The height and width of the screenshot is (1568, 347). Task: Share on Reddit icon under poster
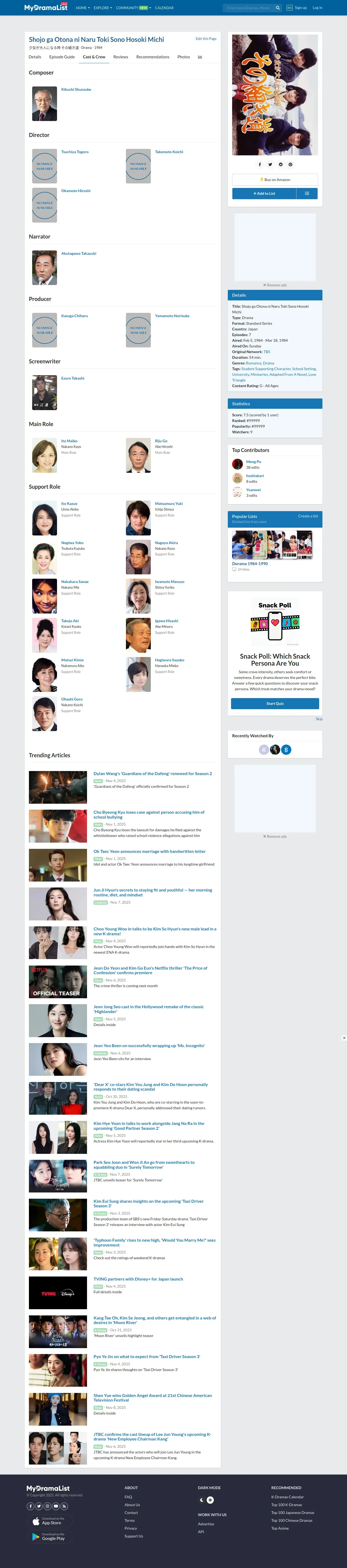click(x=281, y=164)
